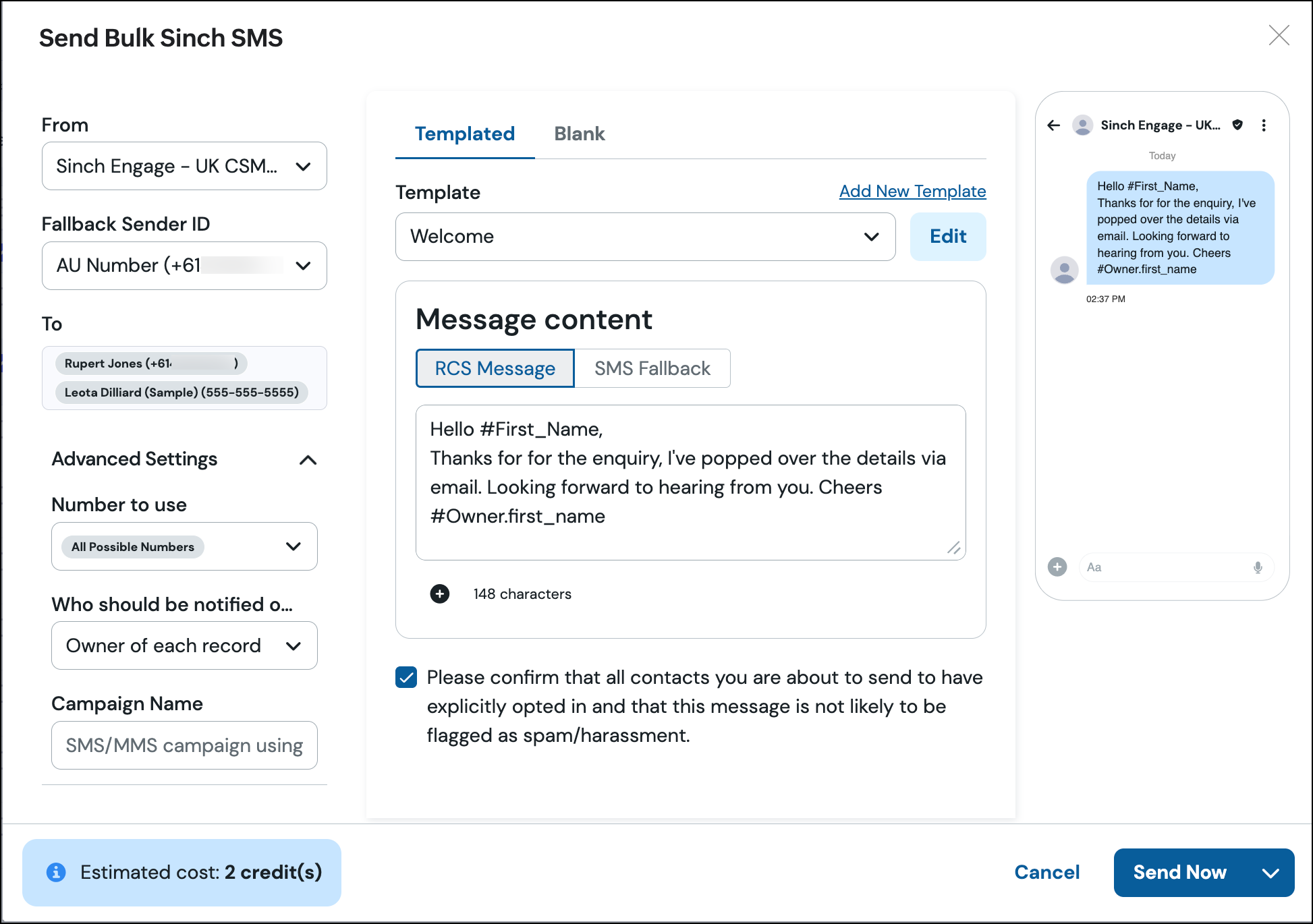
Task: Click the back arrow in phone preview
Action: (x=1054, y=125)
